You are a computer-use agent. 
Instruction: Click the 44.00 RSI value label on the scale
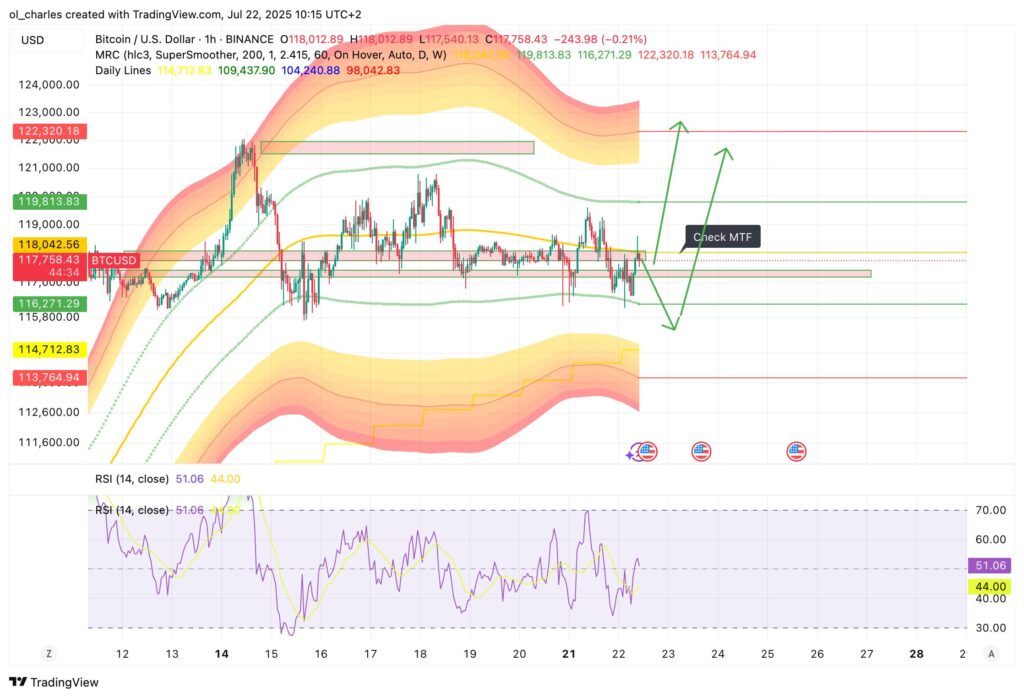(x=989, y=587)
